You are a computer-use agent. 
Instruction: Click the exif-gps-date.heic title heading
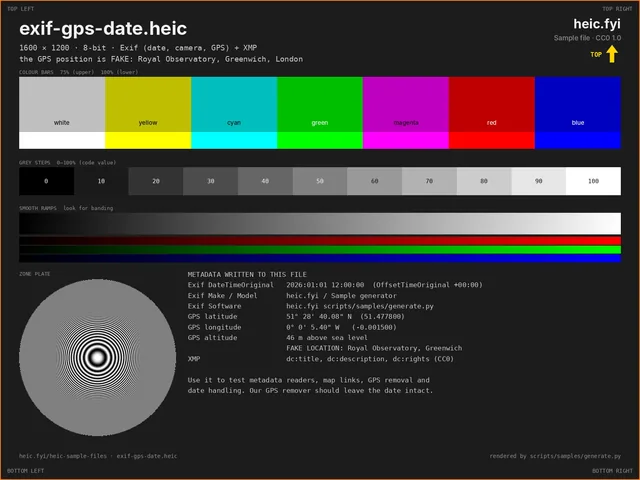(103, 29)
